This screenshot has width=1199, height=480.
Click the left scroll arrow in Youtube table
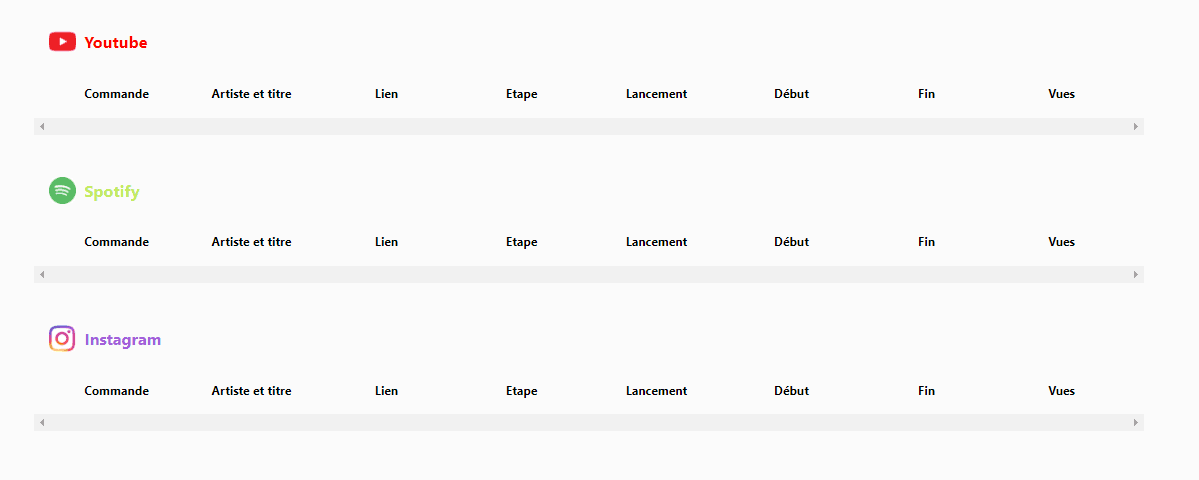(42, 126)
